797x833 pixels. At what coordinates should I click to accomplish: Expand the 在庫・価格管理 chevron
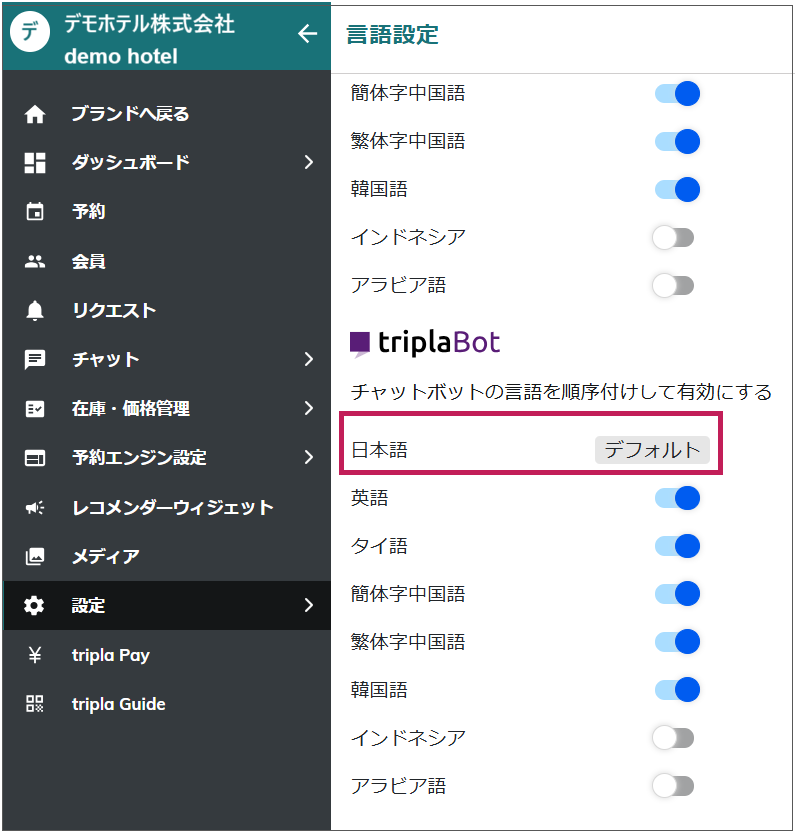coord(309,409)
